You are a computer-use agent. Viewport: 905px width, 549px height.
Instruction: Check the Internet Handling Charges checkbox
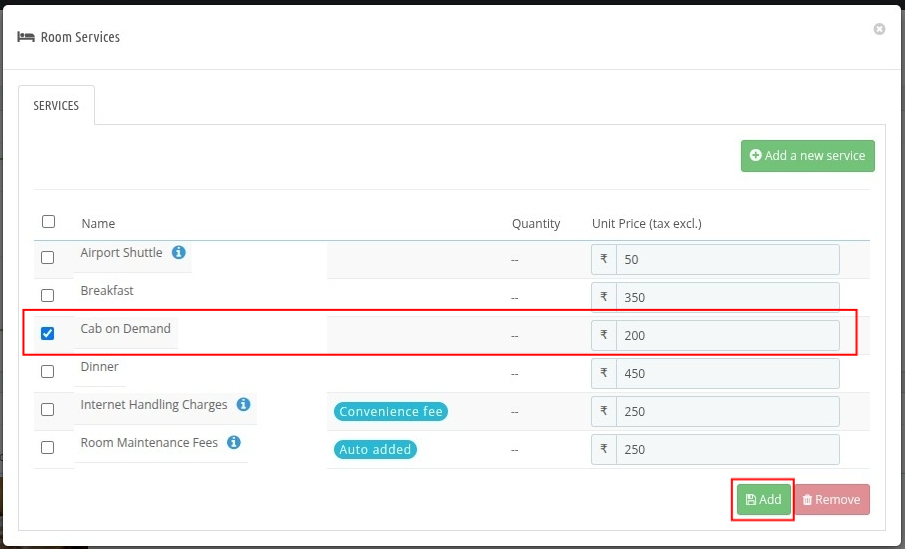[48, 410]
